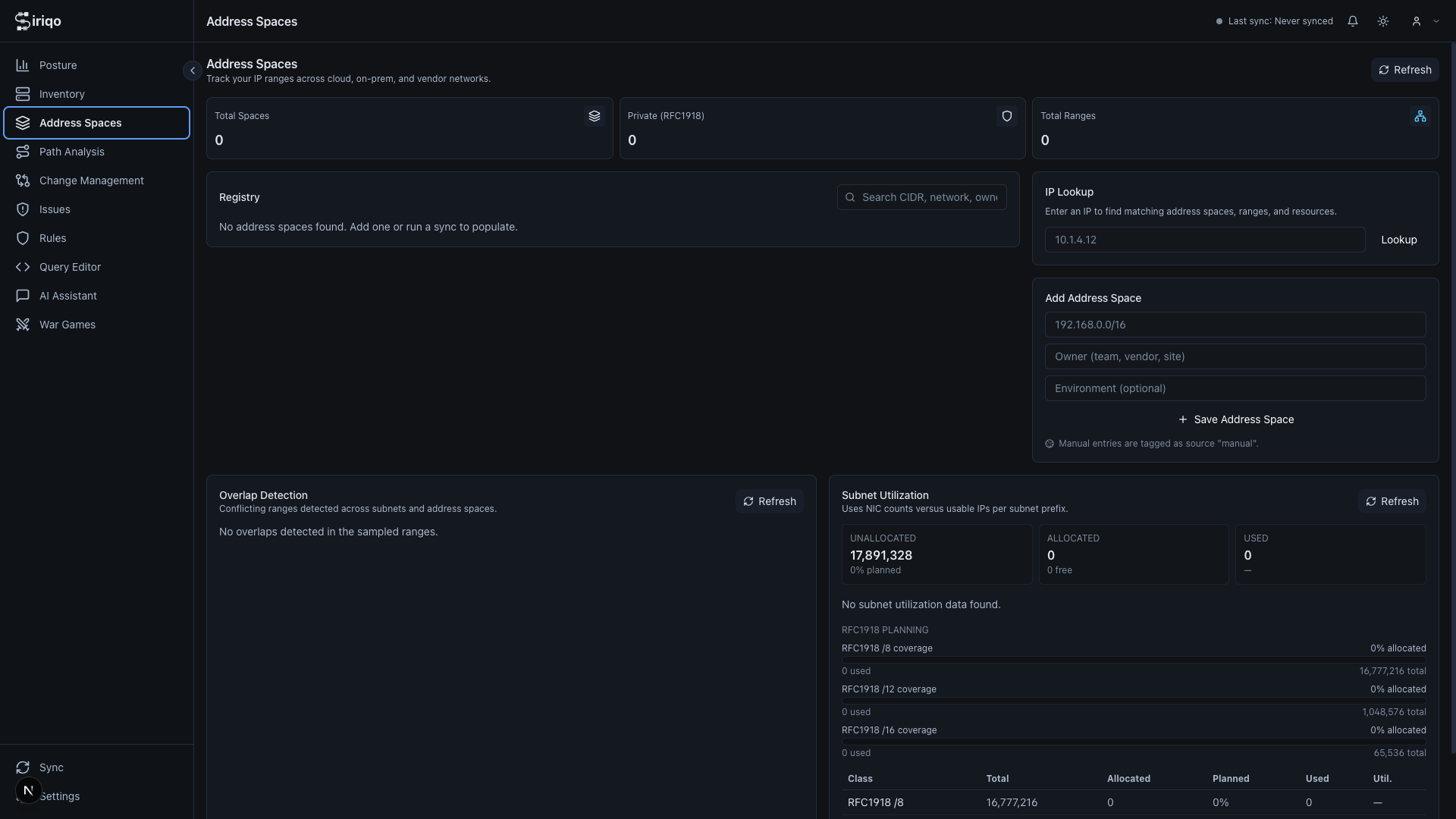Open the notifications bell
Screen dimensions: 1456x819
click(x=1353, y=21)
